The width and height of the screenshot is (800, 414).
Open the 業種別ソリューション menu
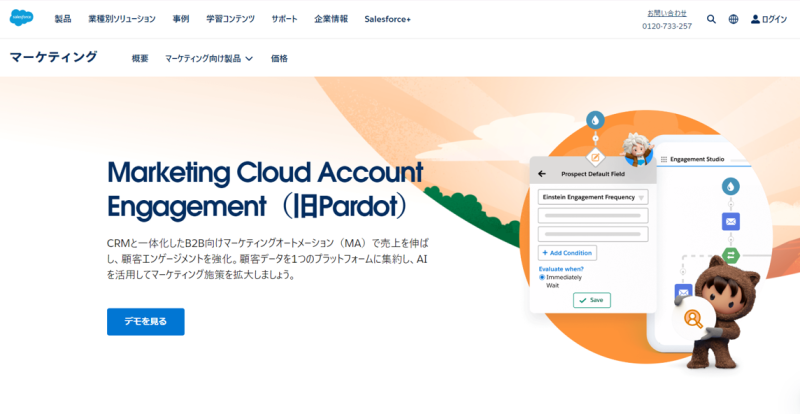coord(122,19)
